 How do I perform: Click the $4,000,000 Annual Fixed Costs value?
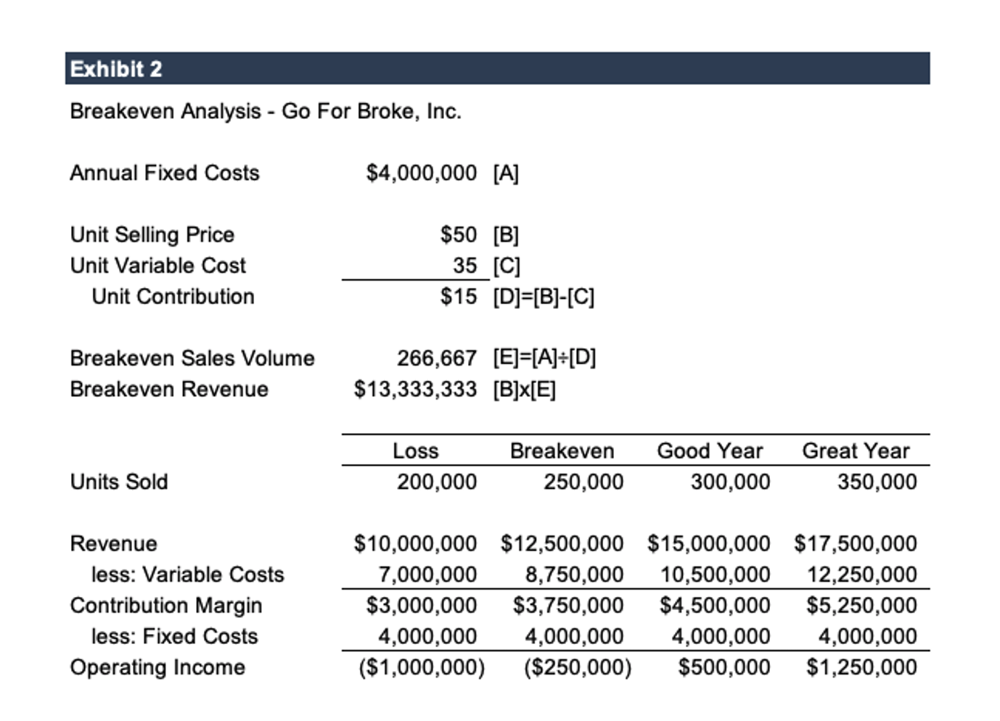click(x=422, y=173)
